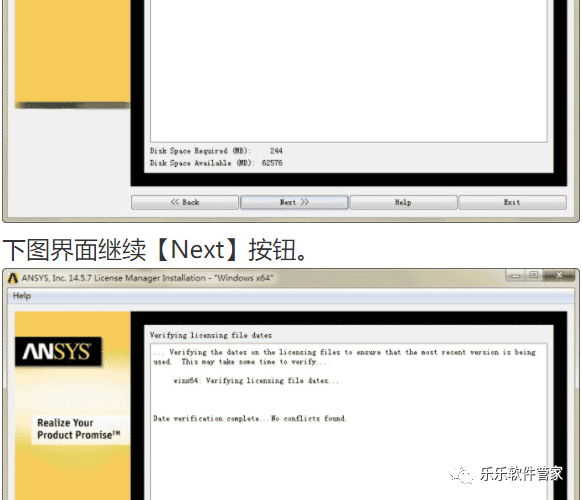
Task: Open the Help menu in License Manager window
Action: [x=22, y=296]
